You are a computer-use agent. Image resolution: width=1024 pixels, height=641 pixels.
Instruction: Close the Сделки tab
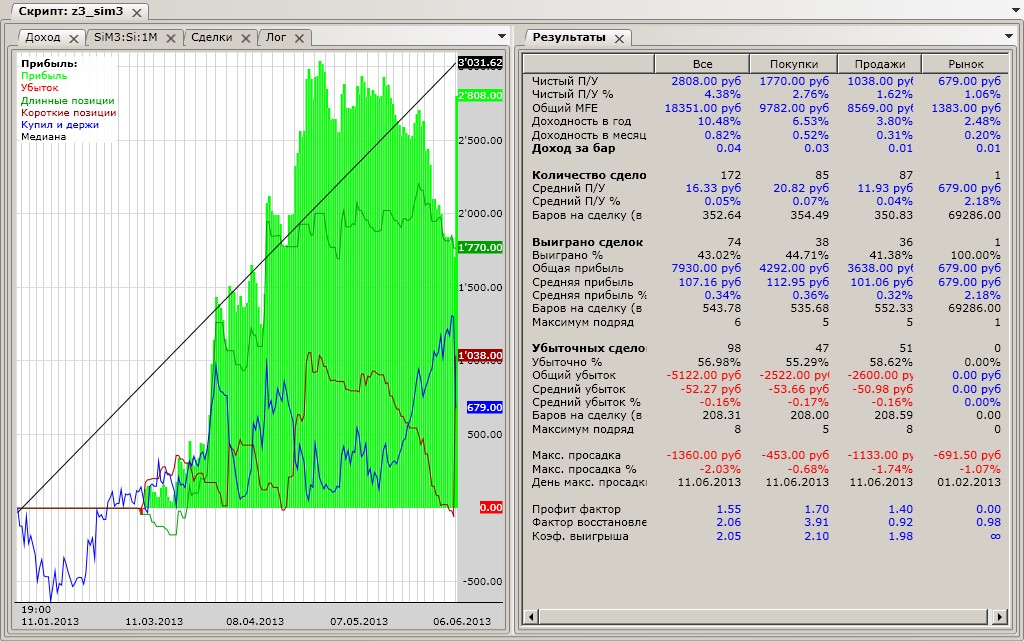[x=245, y=38]
